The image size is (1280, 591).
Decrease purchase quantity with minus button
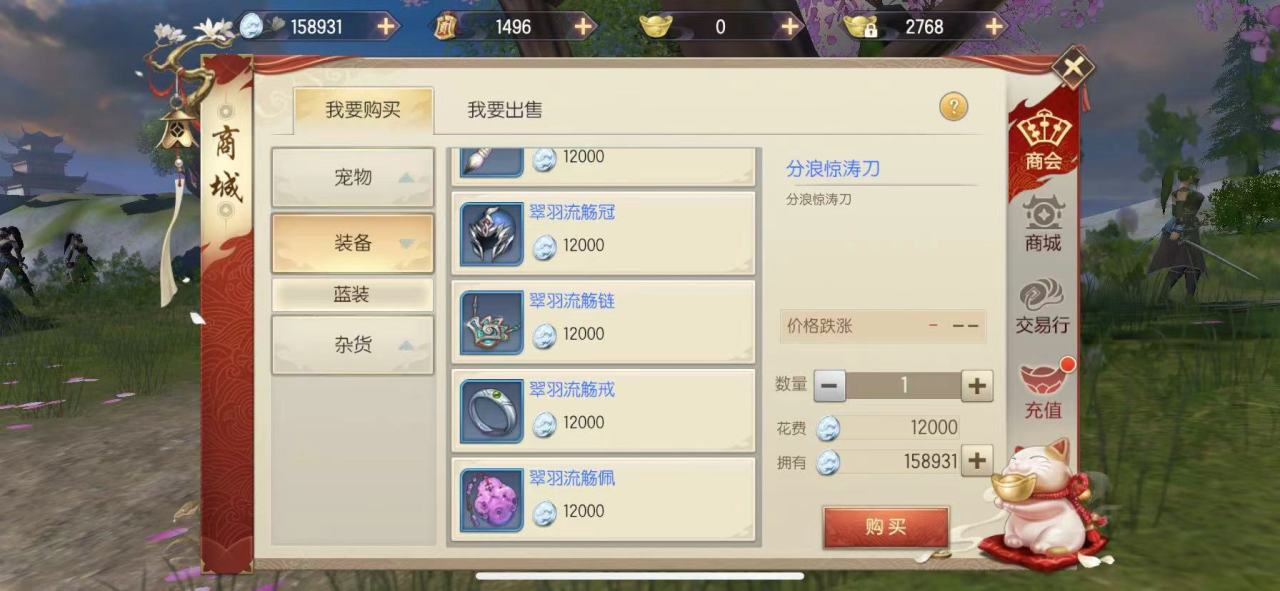[x=830, y=385]
